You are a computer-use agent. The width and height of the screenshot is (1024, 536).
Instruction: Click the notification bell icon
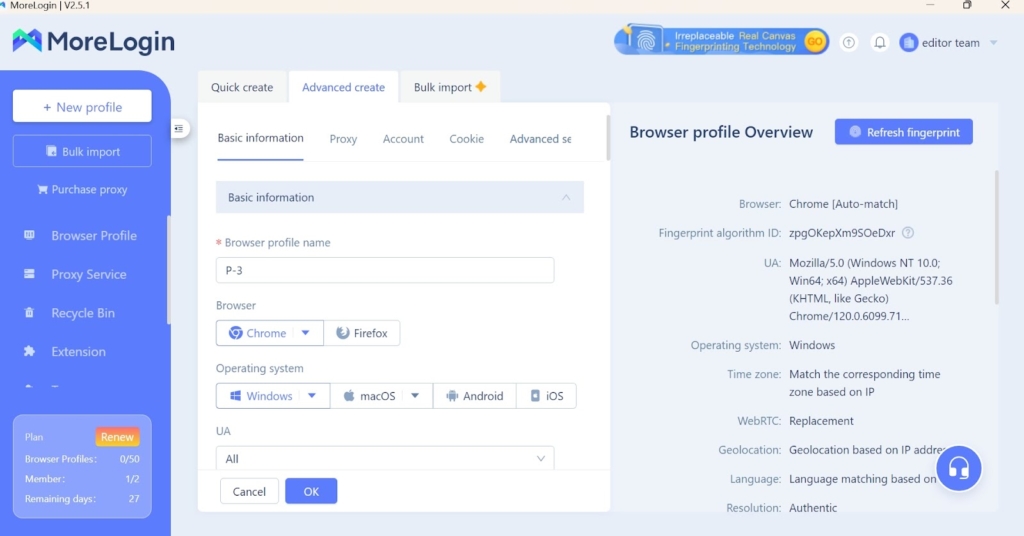coord(880,42)
